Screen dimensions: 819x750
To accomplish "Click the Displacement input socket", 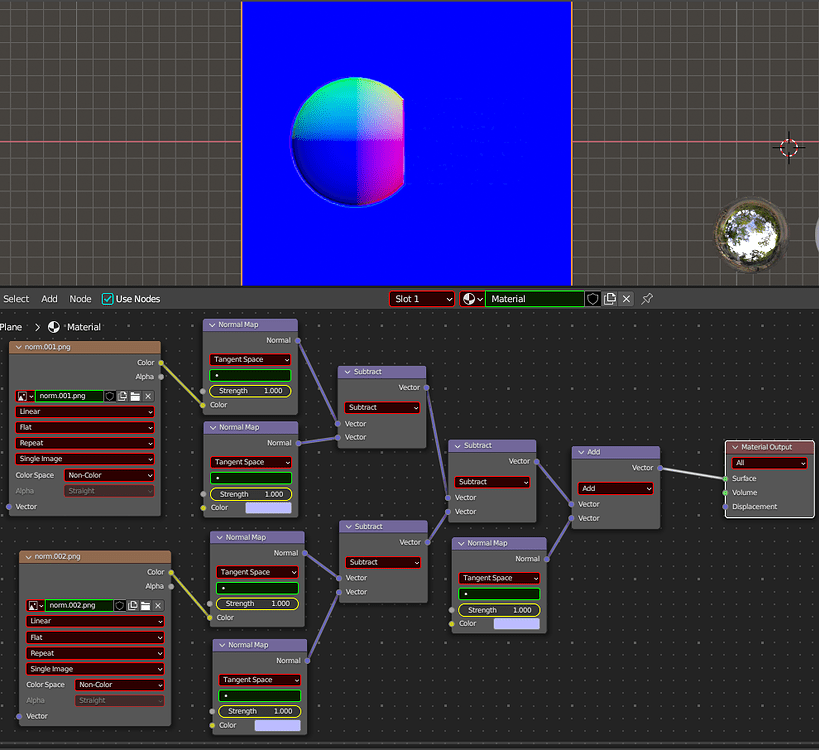I will pos(726,507).
